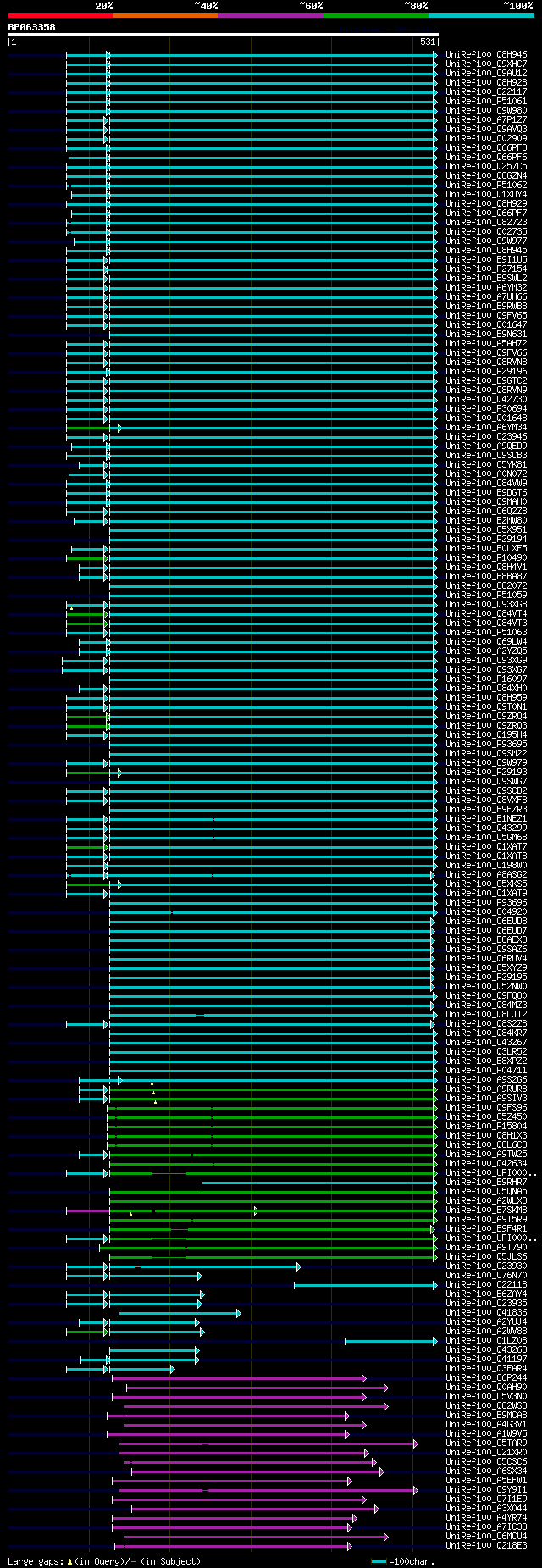Open hit UniRef100_Q76N70
542x1568 pixels.
[486, 1276]
